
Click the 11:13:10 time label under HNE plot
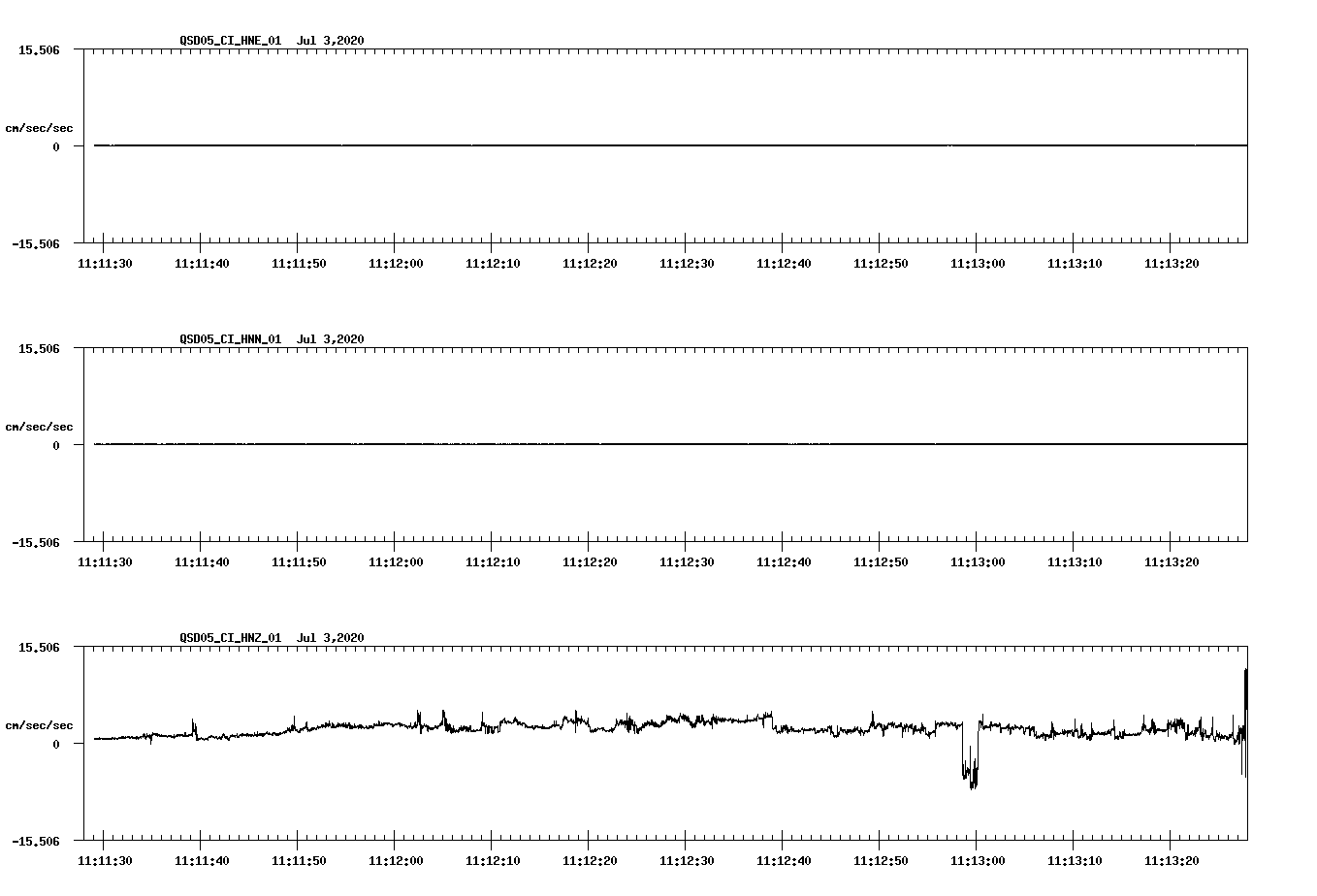click(1075, 263)
